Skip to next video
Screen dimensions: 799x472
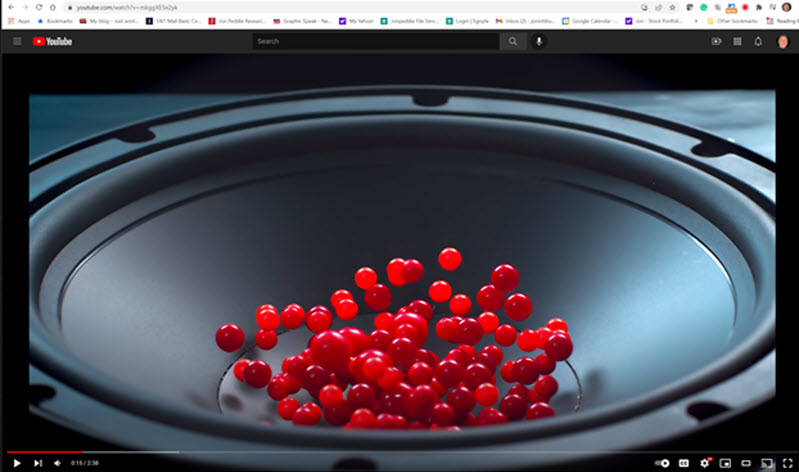[38, 463]
